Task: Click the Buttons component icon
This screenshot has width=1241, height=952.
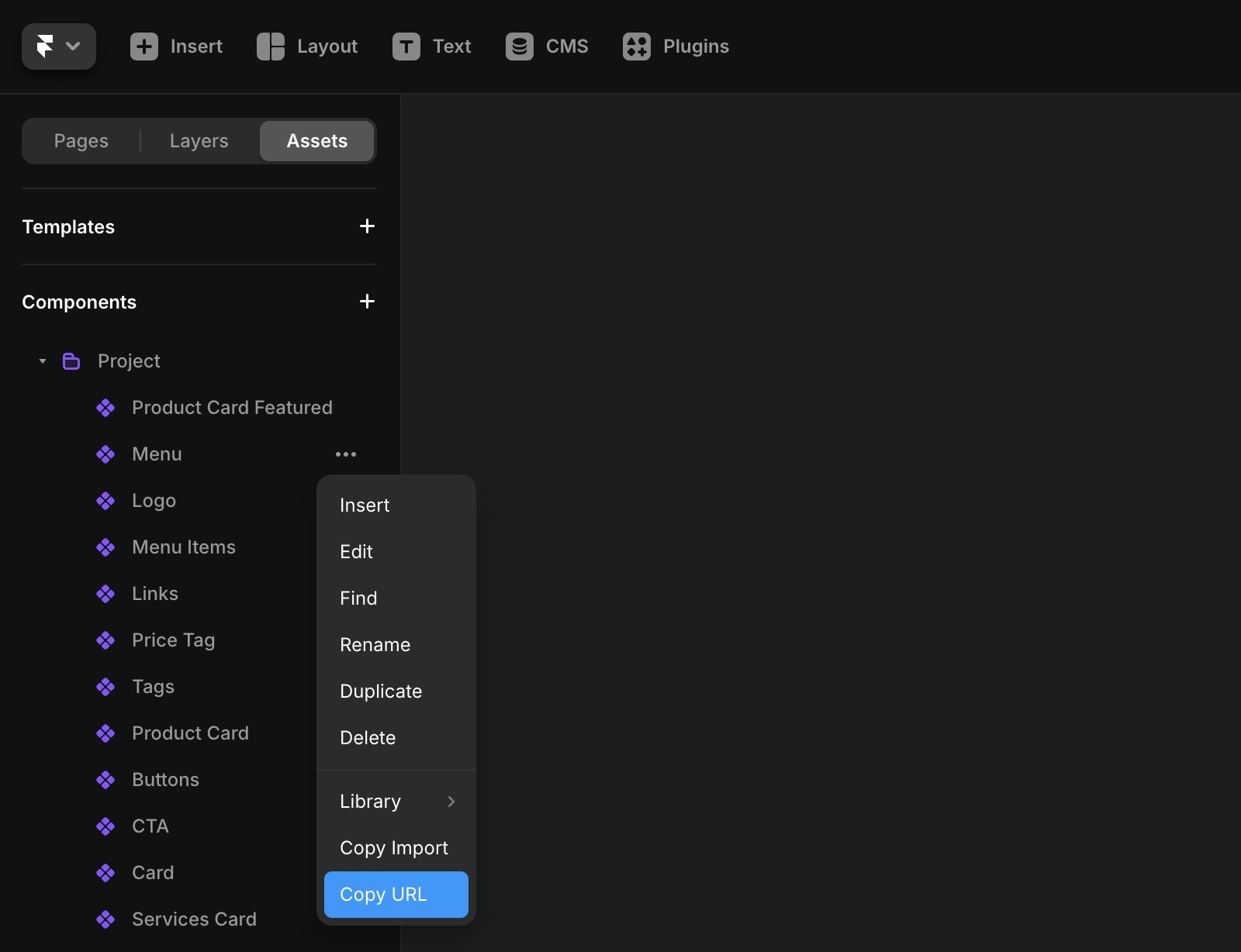Action: click(105, 780)
